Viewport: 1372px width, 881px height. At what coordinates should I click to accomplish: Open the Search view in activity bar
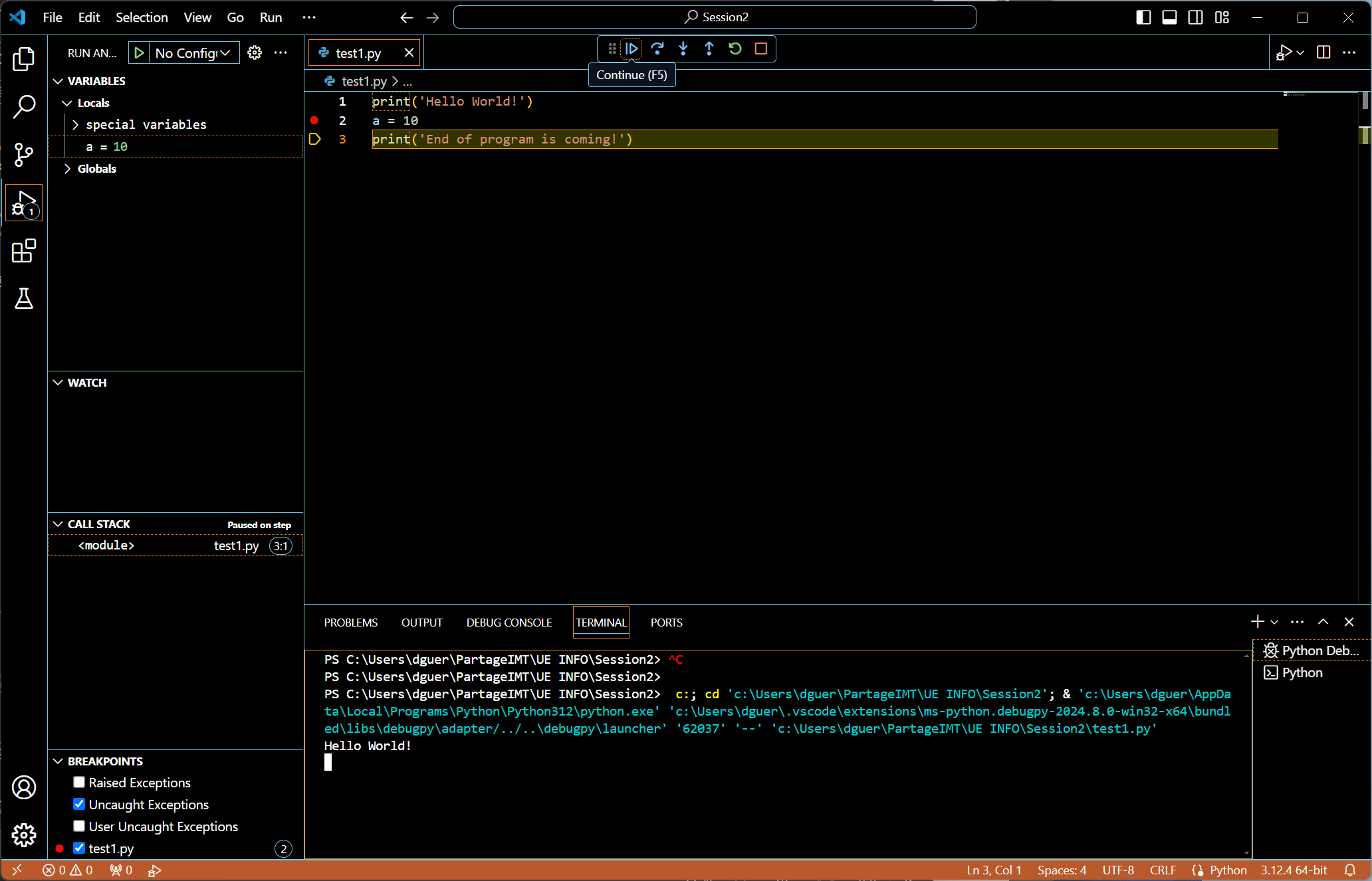[24, 106]
